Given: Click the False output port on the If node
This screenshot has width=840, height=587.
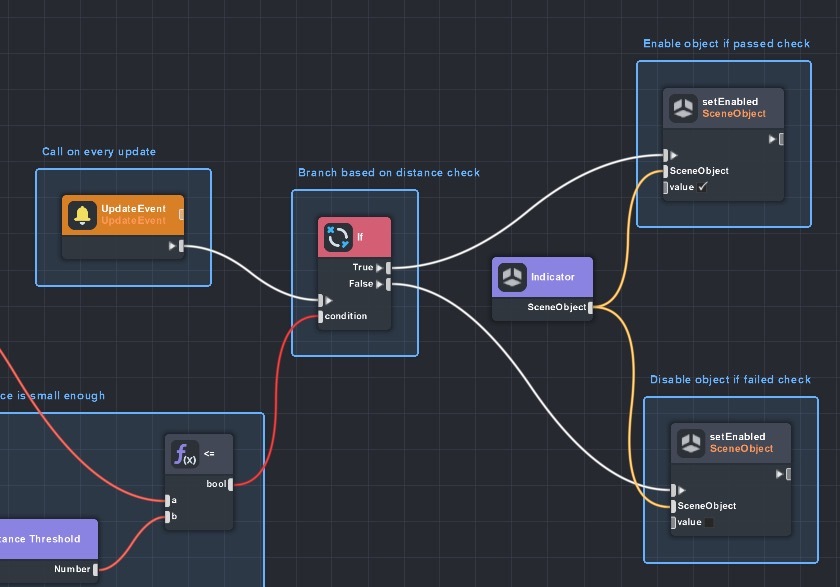Looking at the screenshot, I should (388, 284).
